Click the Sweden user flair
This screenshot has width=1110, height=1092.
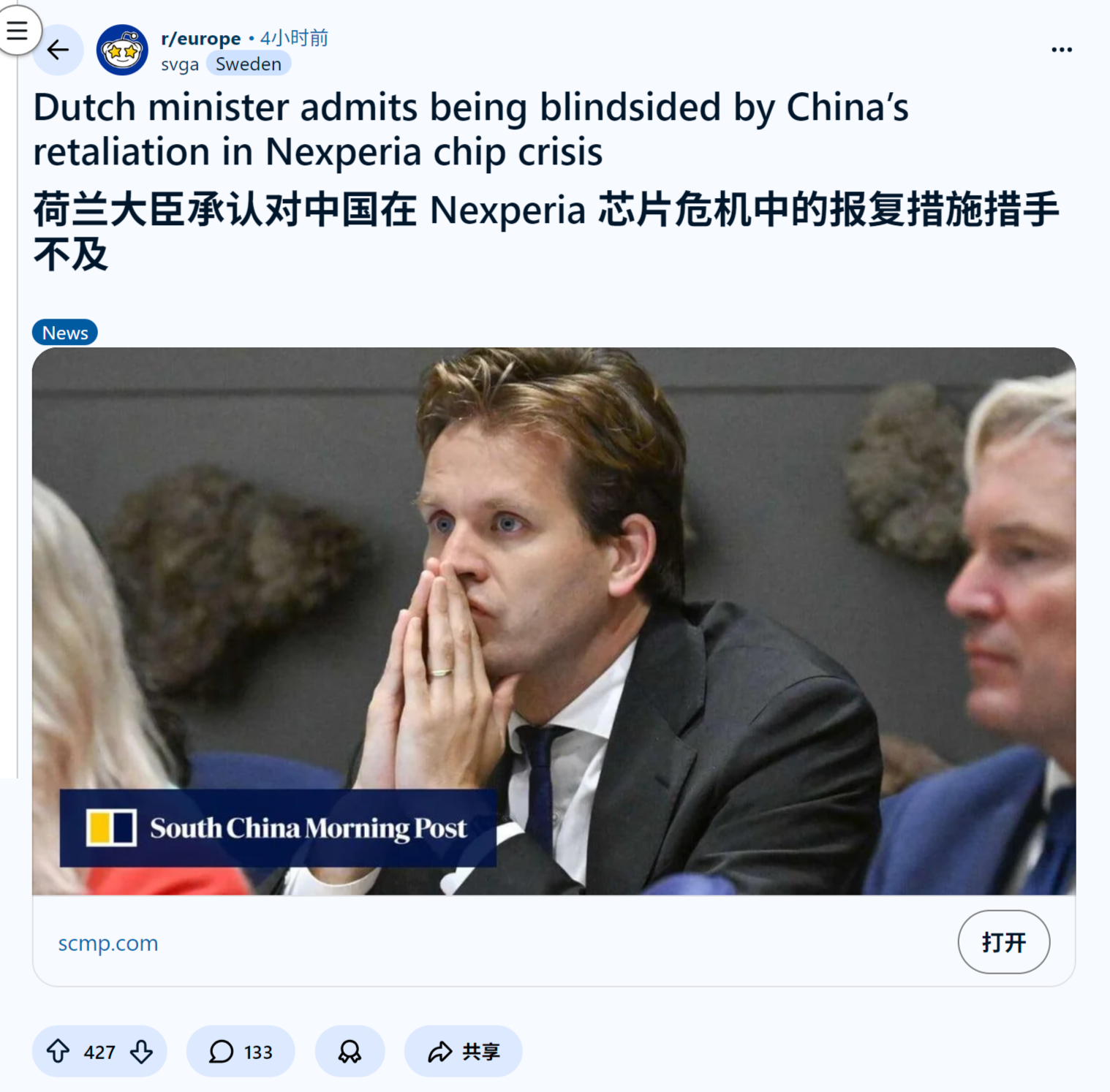coord(249,64)
